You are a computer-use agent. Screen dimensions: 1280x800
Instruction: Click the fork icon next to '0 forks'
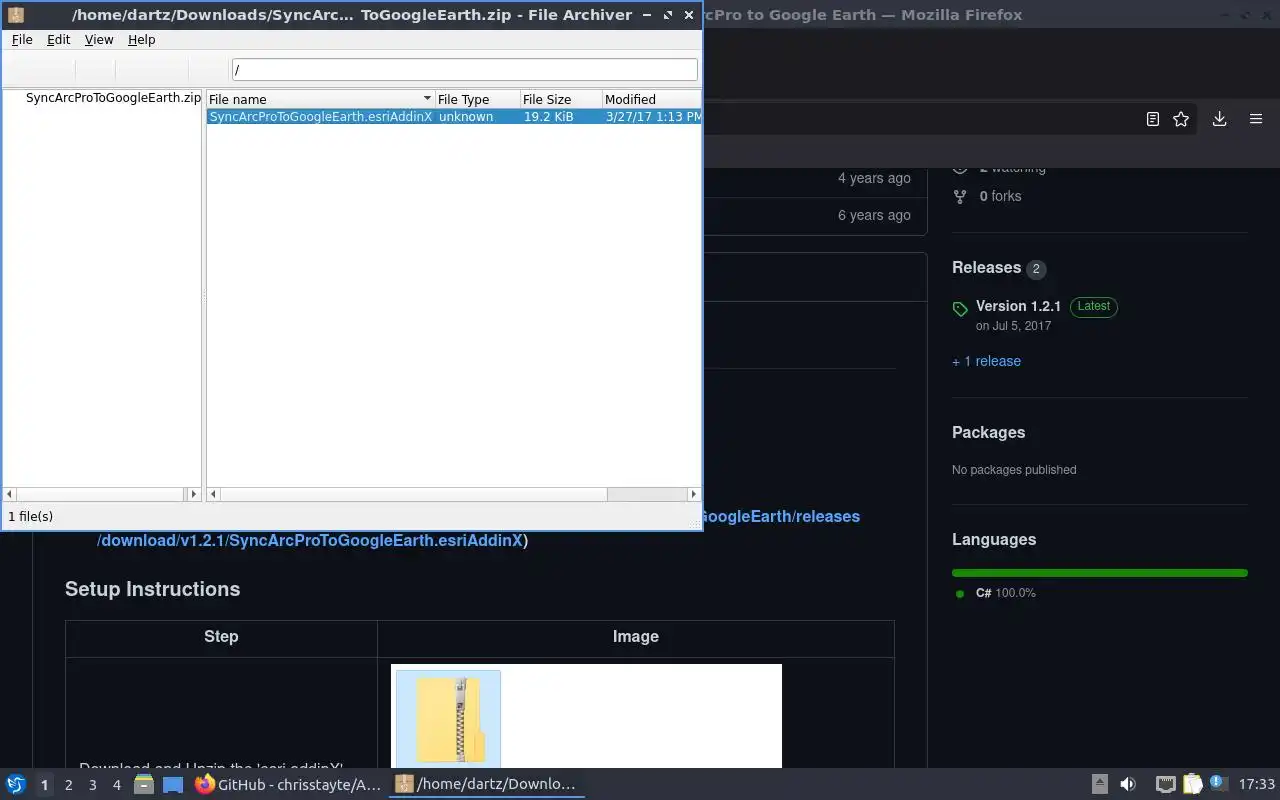coord(960,196)
